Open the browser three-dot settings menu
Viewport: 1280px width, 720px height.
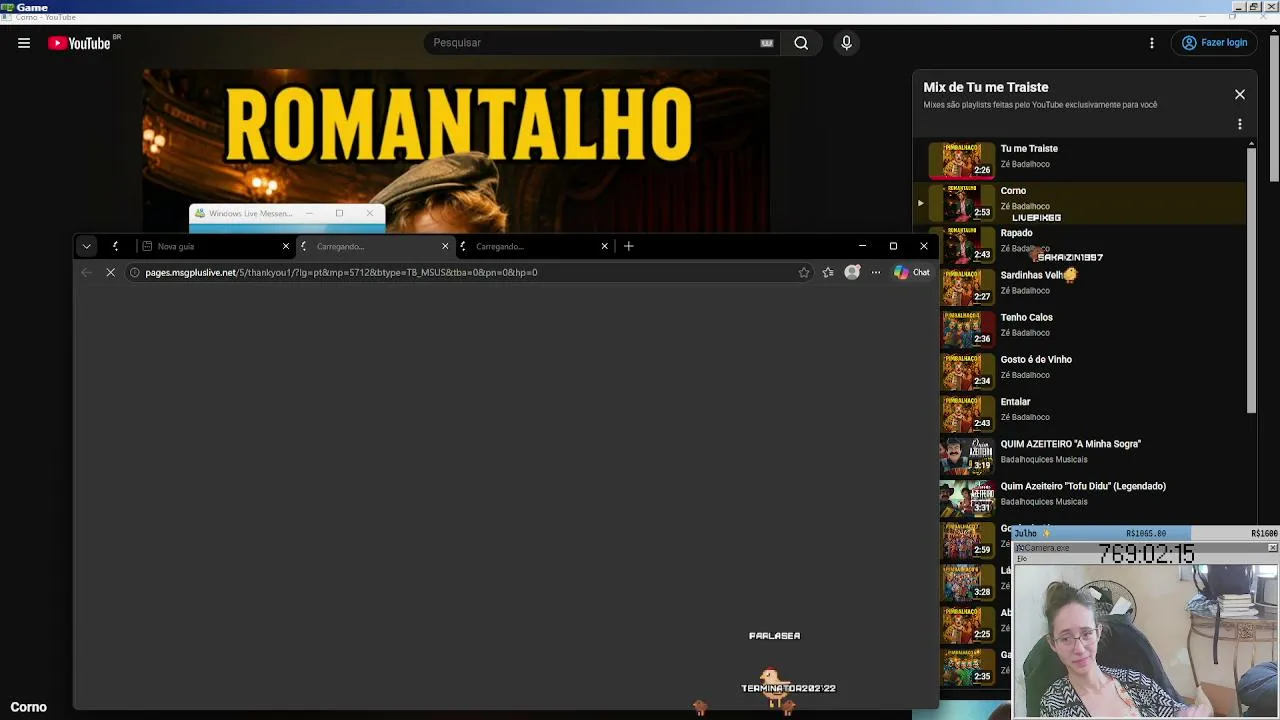pyautogui.click(x=876, y=272)
